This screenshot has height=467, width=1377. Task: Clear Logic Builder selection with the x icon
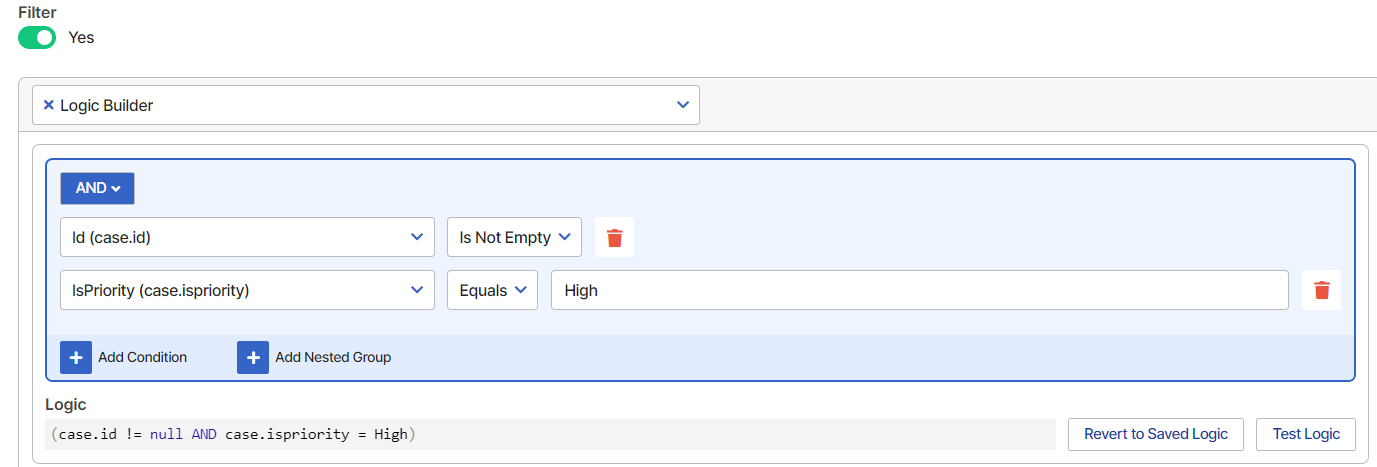48,105
